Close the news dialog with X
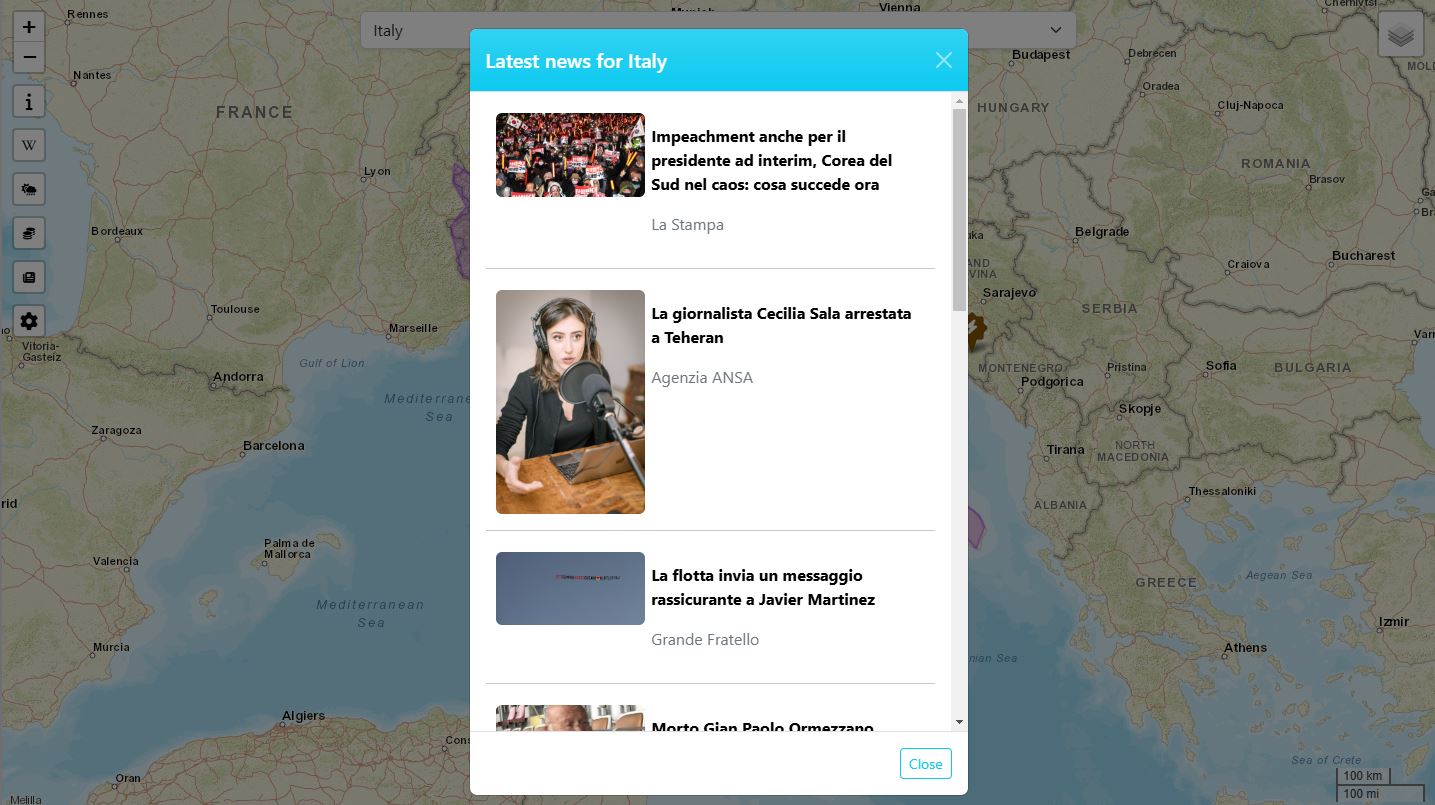Image resolution: width=1435 pixels, height=805 pixels. (x=943, y=60)
